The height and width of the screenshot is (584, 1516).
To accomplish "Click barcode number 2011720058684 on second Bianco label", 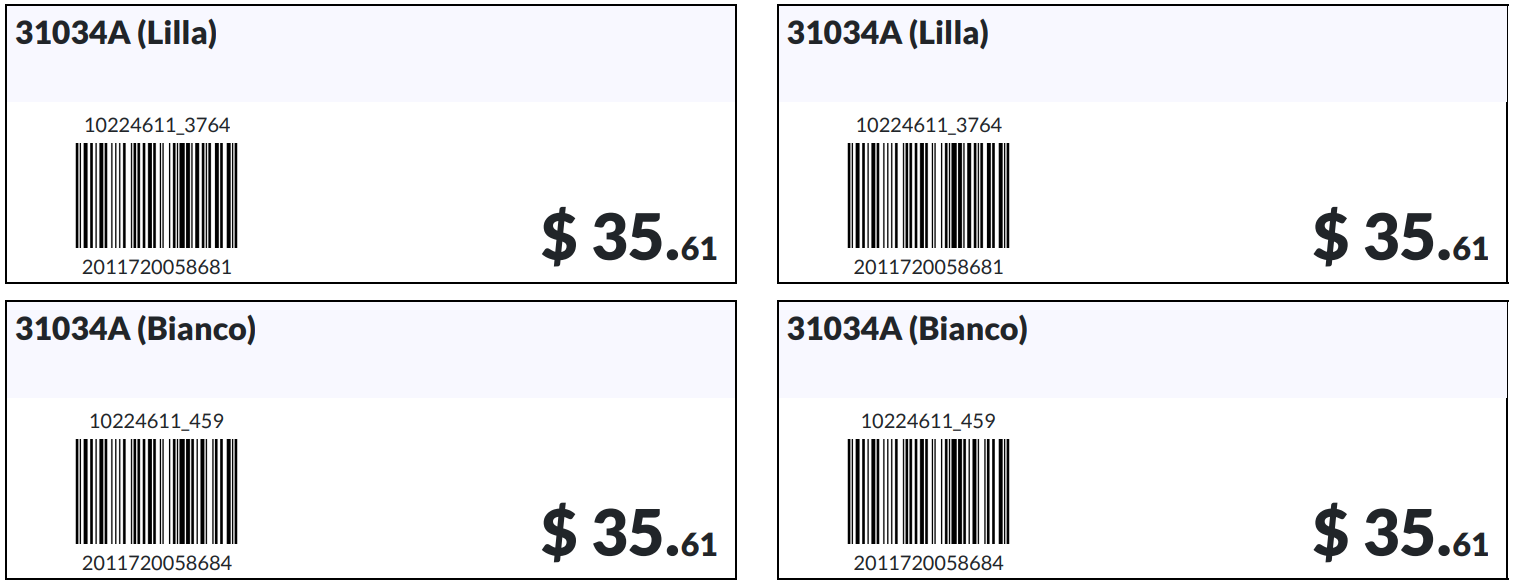I will coord(929,563).
